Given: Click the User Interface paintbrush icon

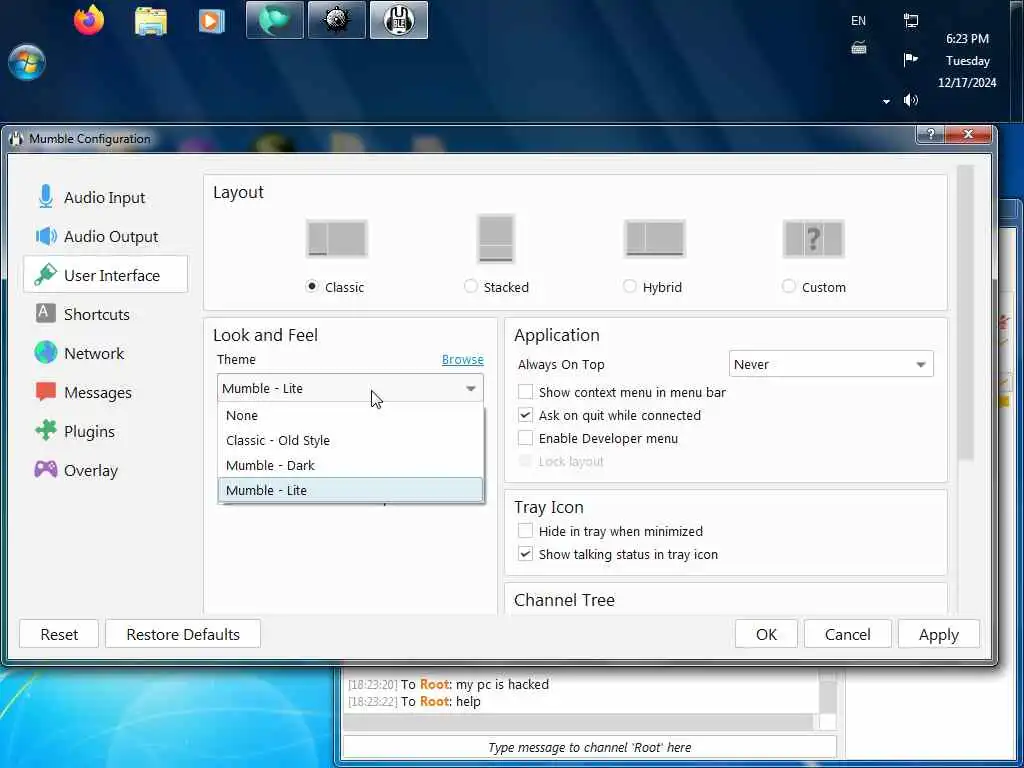Looking at the screenshot, I should pos(45,275).
